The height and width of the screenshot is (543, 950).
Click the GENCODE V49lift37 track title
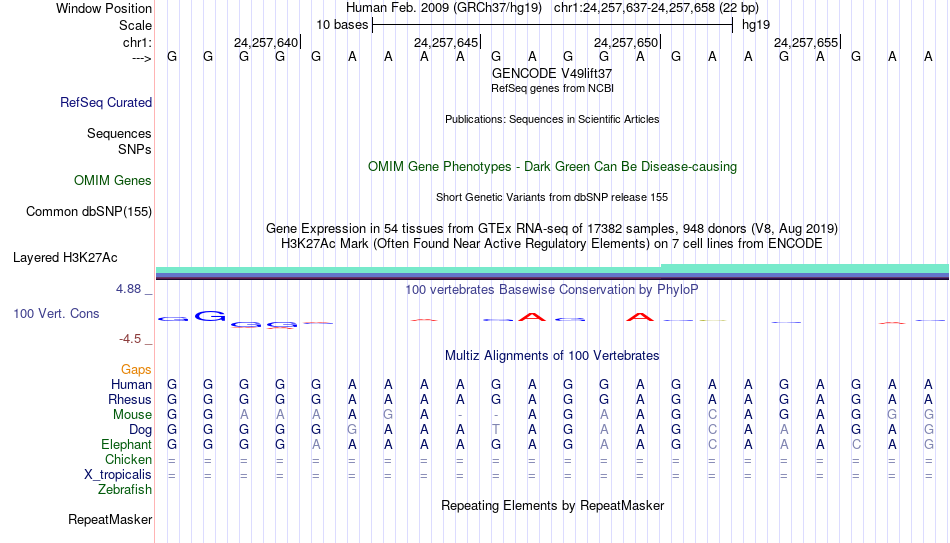point(552,73)
